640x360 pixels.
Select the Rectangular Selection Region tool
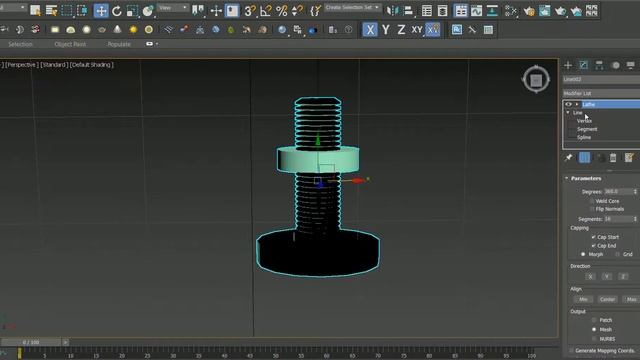(x=67, y=11)
